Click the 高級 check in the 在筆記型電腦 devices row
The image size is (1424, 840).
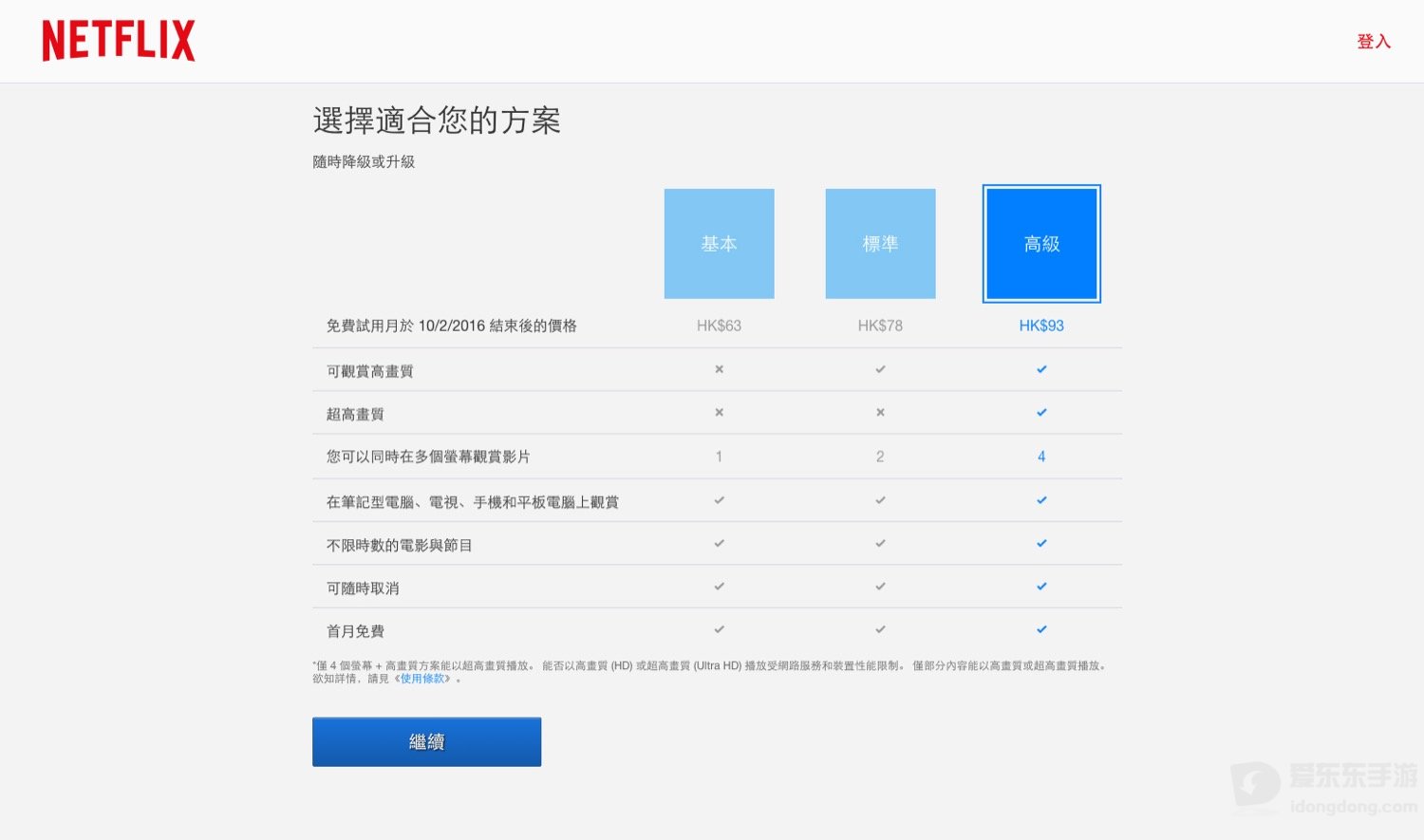click(1041, 500)
